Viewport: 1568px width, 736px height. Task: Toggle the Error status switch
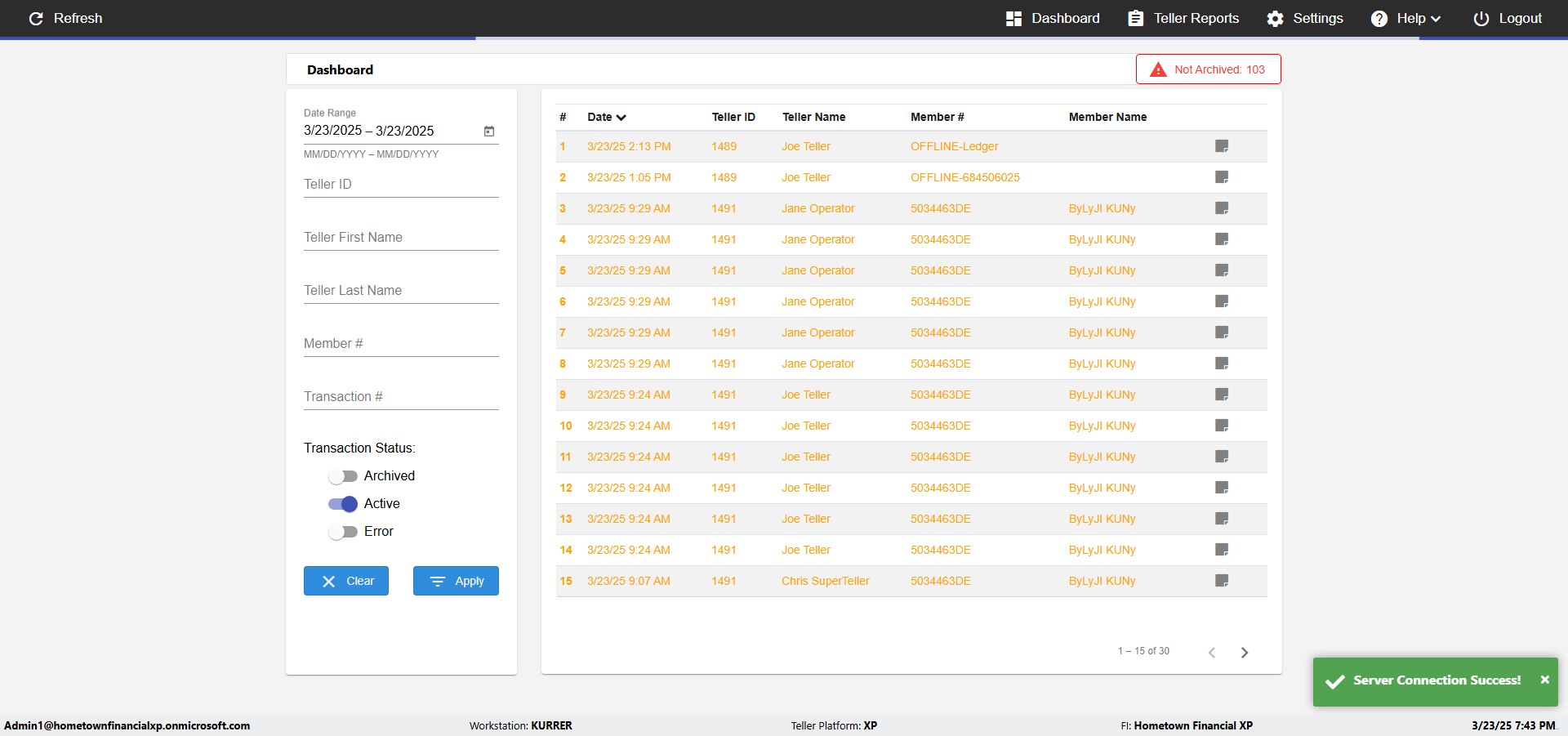point(343,532)
